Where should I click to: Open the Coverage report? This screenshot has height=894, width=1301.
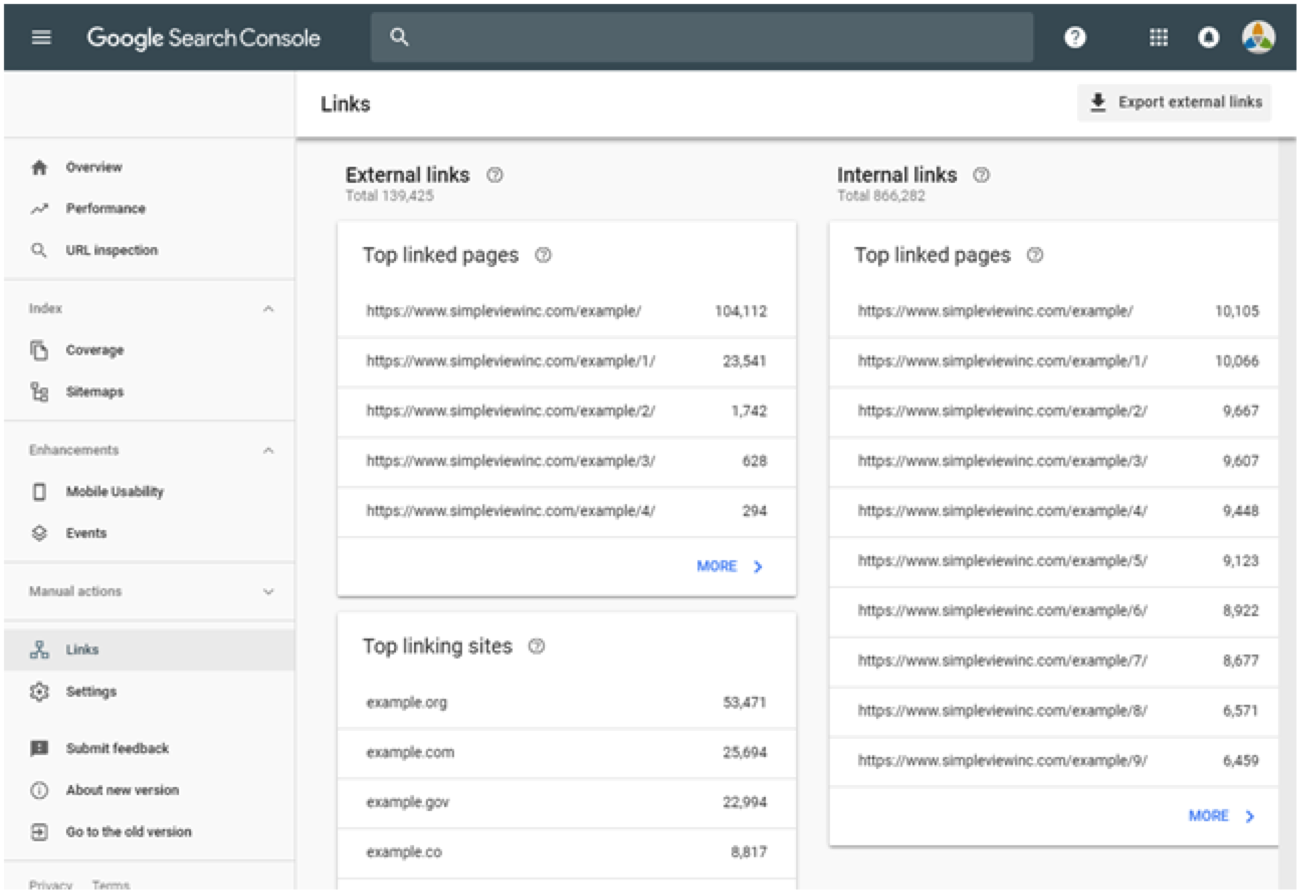click(x=149, y=350)
